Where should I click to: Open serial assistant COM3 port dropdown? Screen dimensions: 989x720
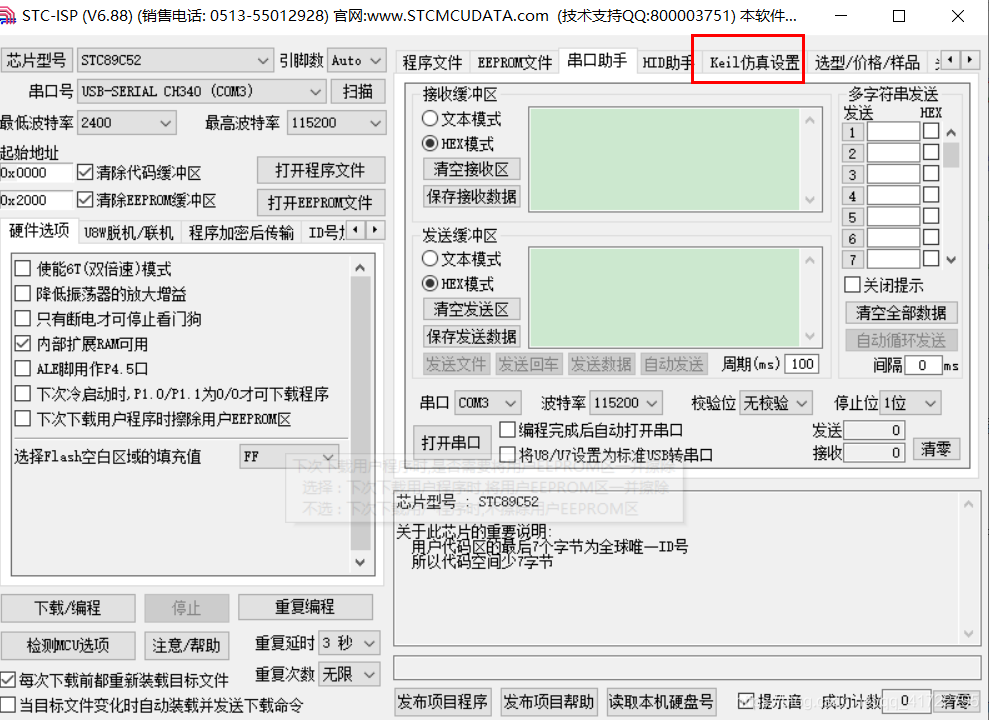click(488, 402)
